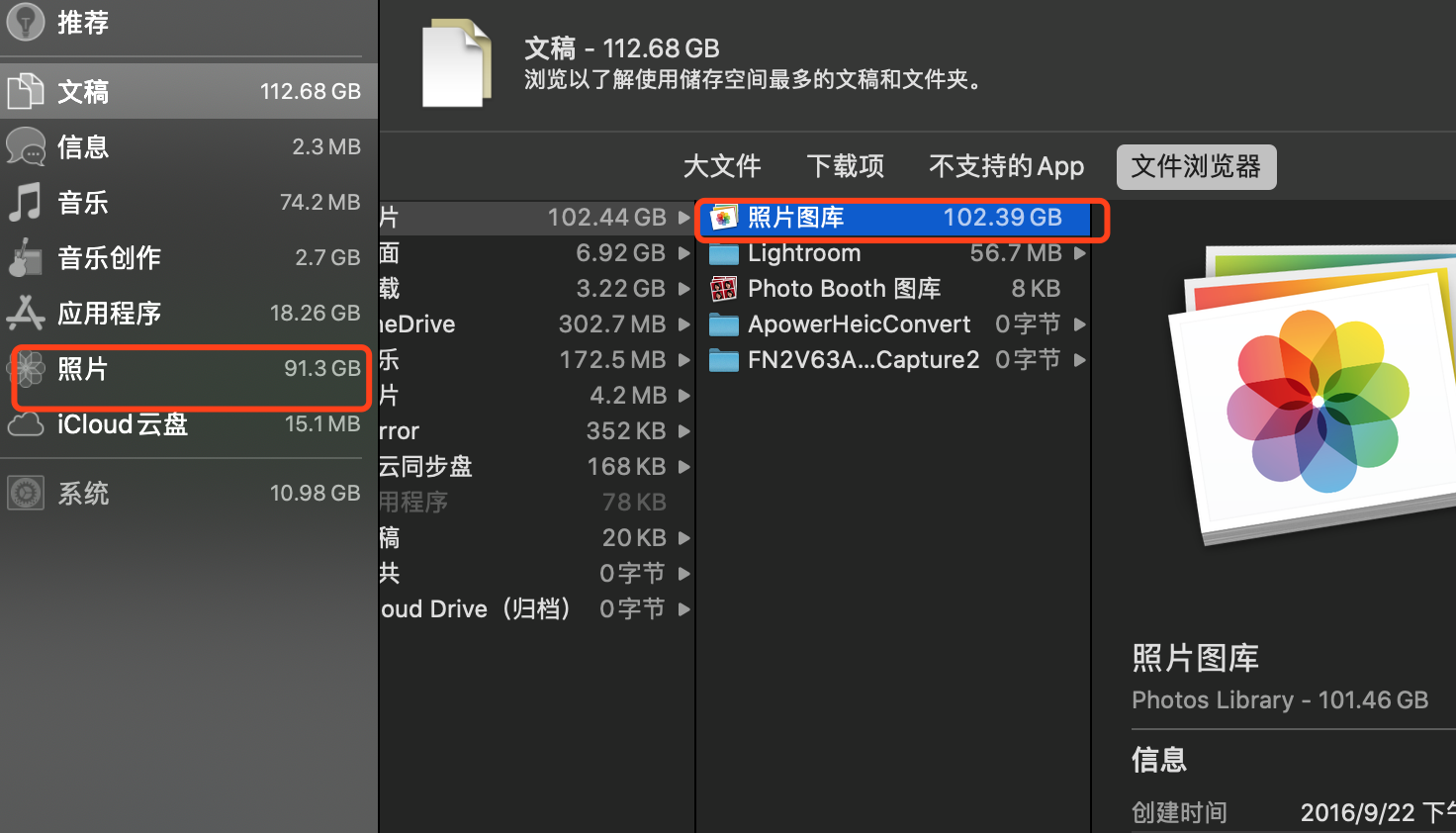
Task: Click the '文稿 - 112.68 GB' header title
Action: (622, 48)
